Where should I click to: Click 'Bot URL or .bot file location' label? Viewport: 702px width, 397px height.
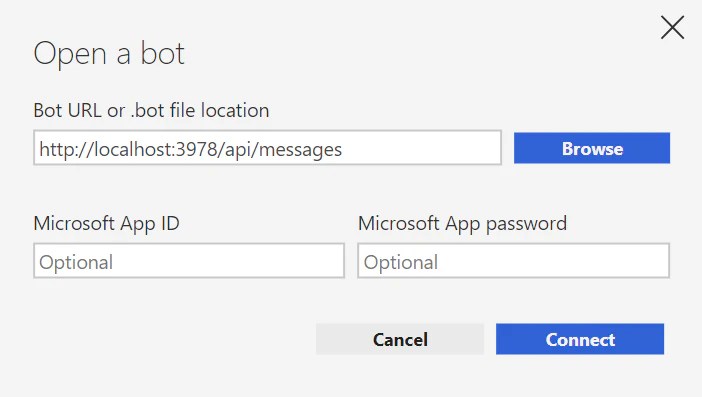point(151,110)
